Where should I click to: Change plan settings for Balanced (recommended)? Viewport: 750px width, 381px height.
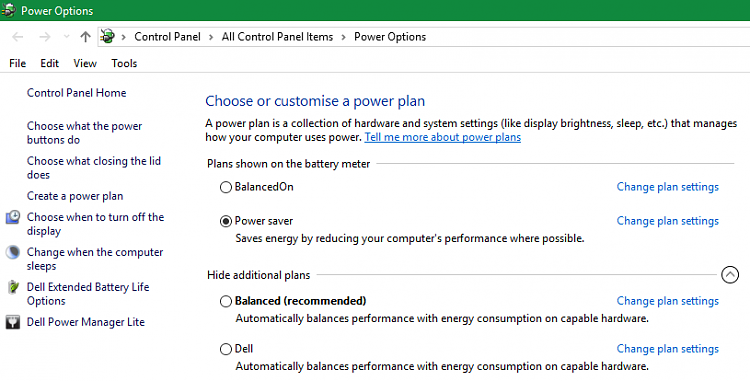pyautogui.click(x=668, y=301)
